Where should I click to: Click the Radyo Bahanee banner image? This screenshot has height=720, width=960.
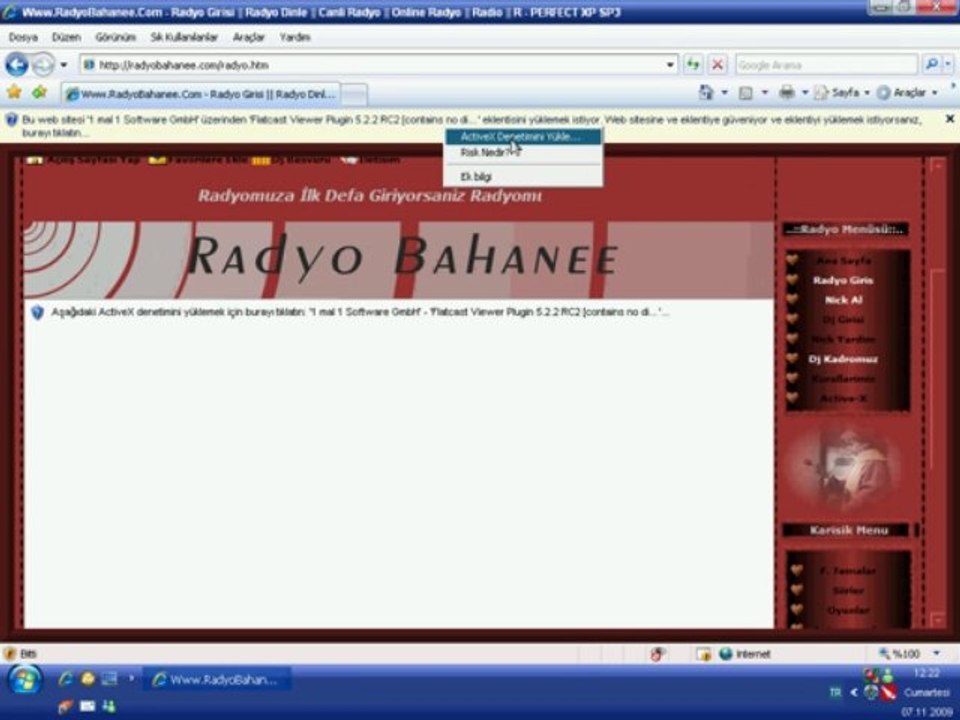point(398,260)
